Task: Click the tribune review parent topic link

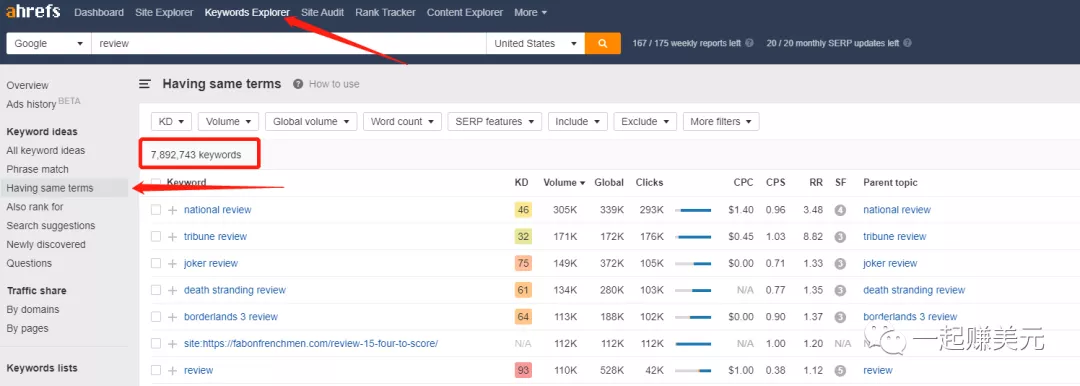Action: click(894, 236)
